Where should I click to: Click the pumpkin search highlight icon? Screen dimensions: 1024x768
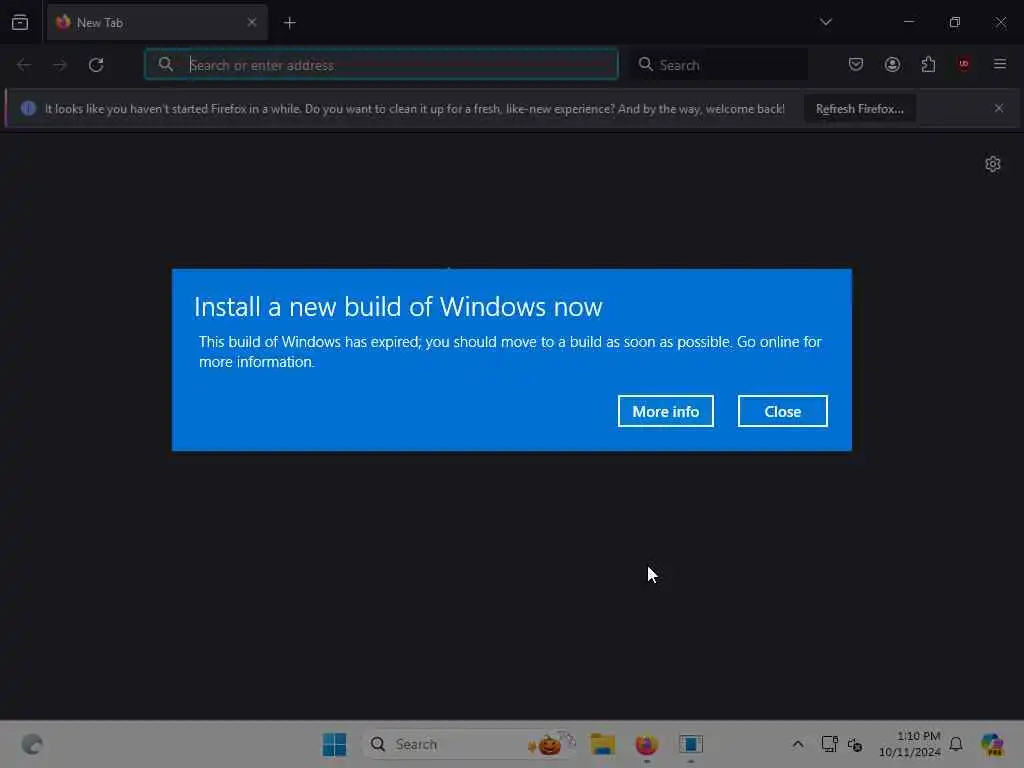click(x=551, y=743)
